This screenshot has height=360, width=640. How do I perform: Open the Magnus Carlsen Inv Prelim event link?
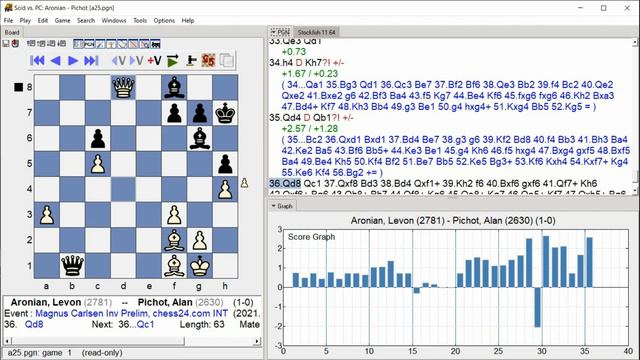point(131,313)
